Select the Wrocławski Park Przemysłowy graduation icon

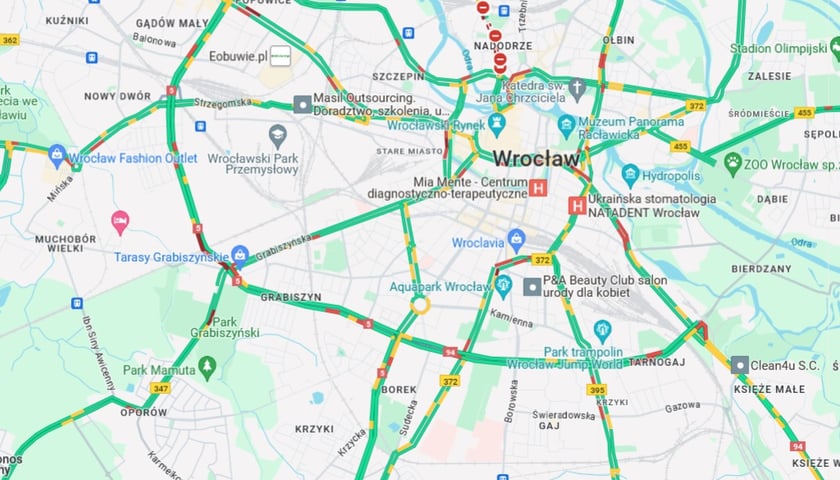click(x=278, y=137)
